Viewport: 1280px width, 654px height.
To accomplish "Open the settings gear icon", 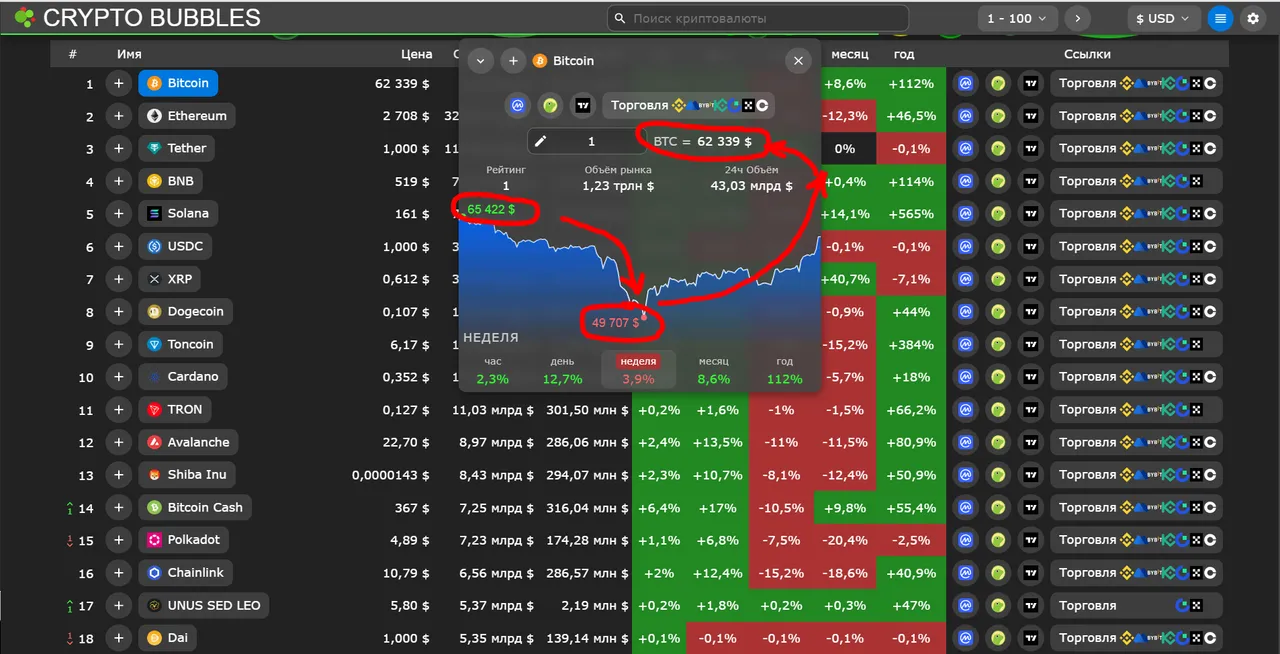I will click(x=1252, y=18).
